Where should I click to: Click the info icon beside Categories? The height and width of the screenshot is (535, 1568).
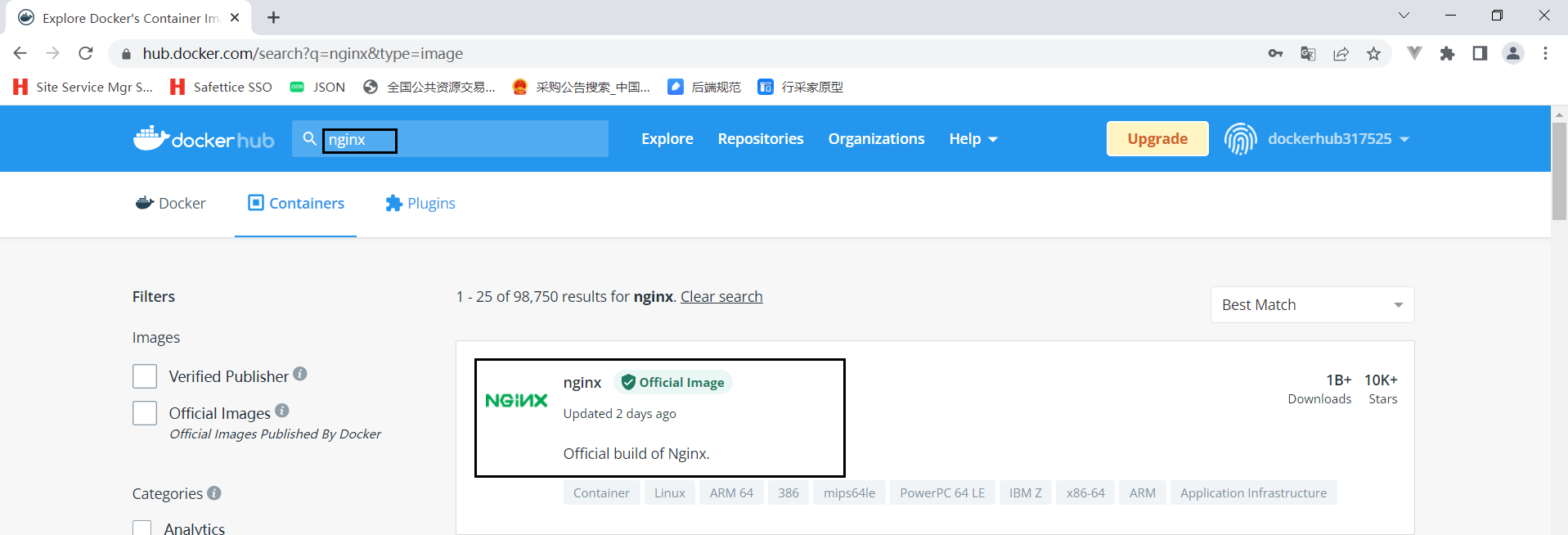pyautogui.click(x=214, y=493)
